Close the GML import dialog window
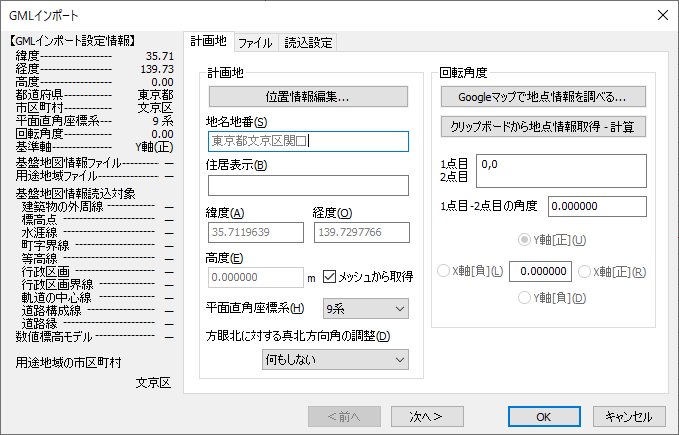This screenshot has width=679, height=435. (660, 15)
